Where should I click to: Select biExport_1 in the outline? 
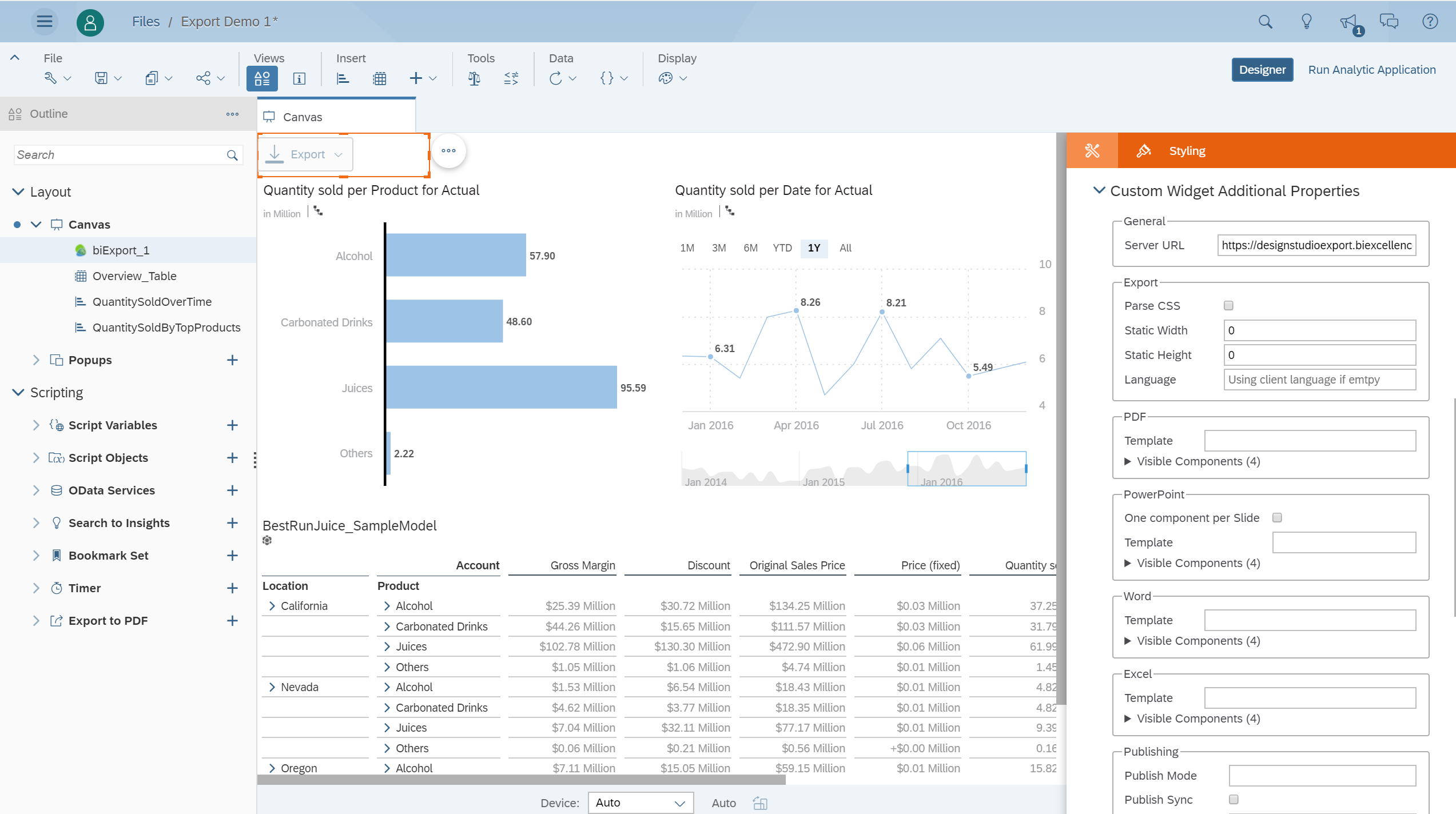coord(128,250)
